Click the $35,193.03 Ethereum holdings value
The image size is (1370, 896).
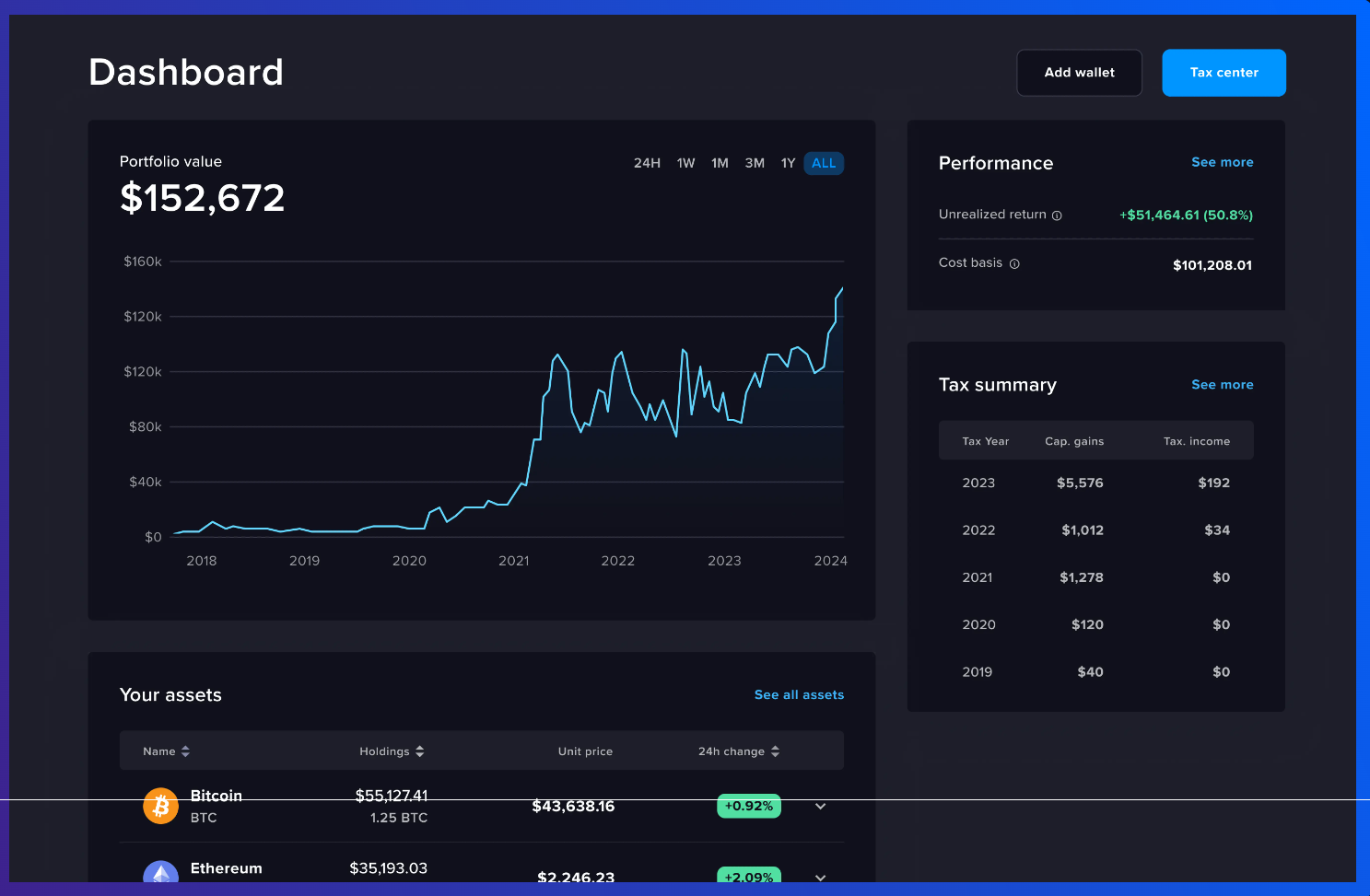tap(389, 868)
